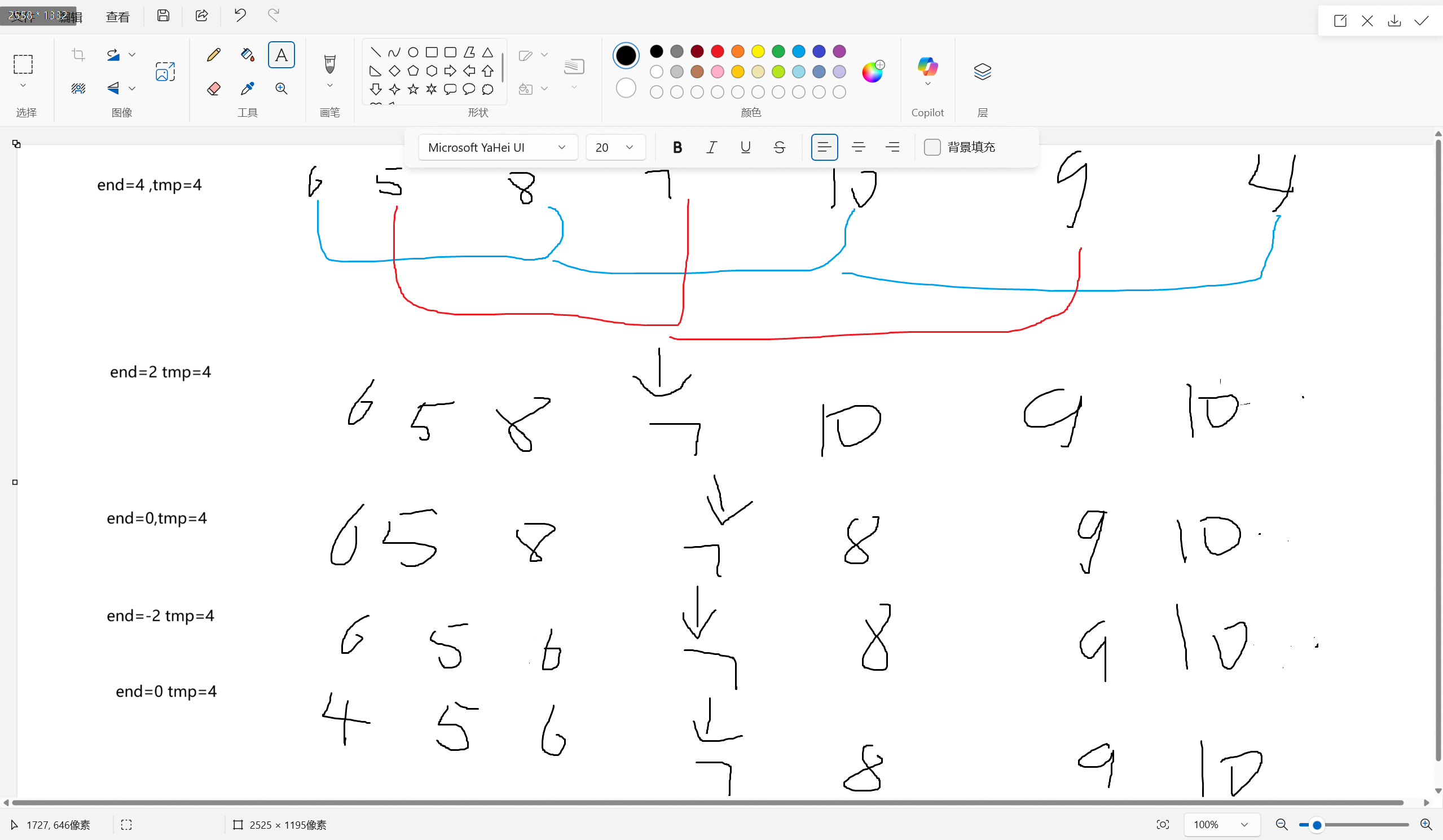Toggle Strikethrough text formatting

[x=779, y=147]
